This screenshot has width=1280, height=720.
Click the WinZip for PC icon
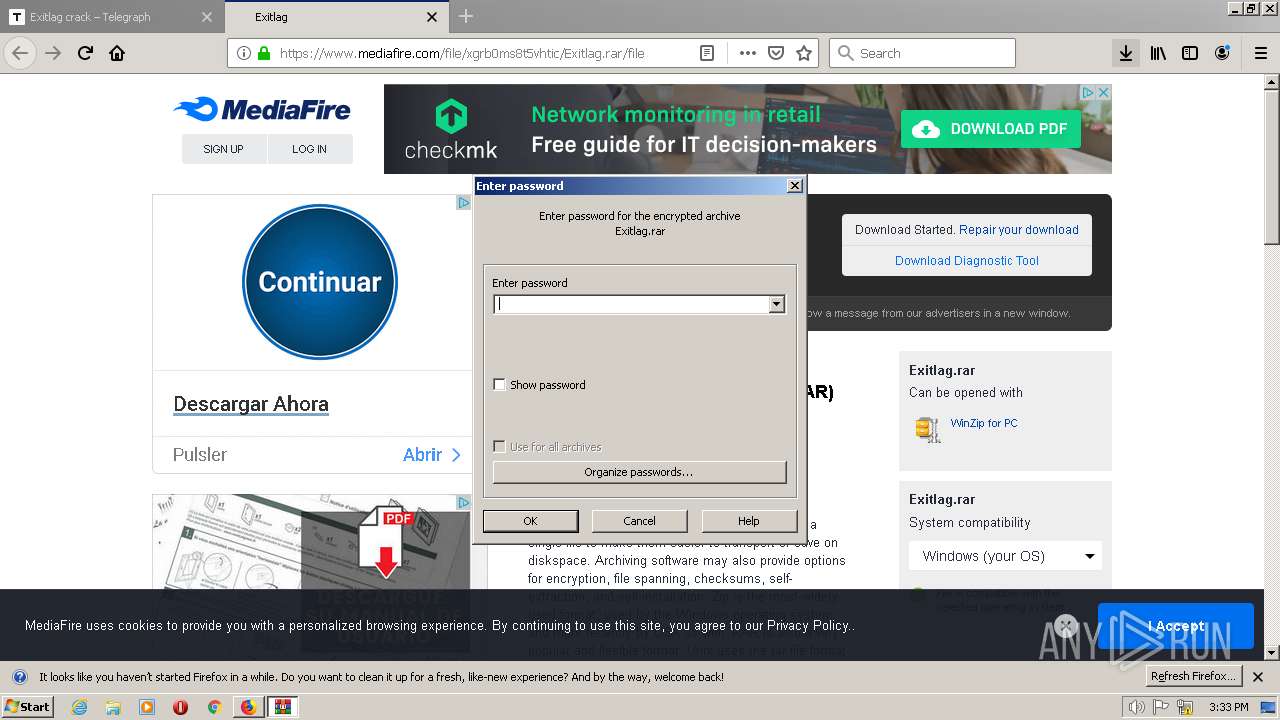coord(927,429)
